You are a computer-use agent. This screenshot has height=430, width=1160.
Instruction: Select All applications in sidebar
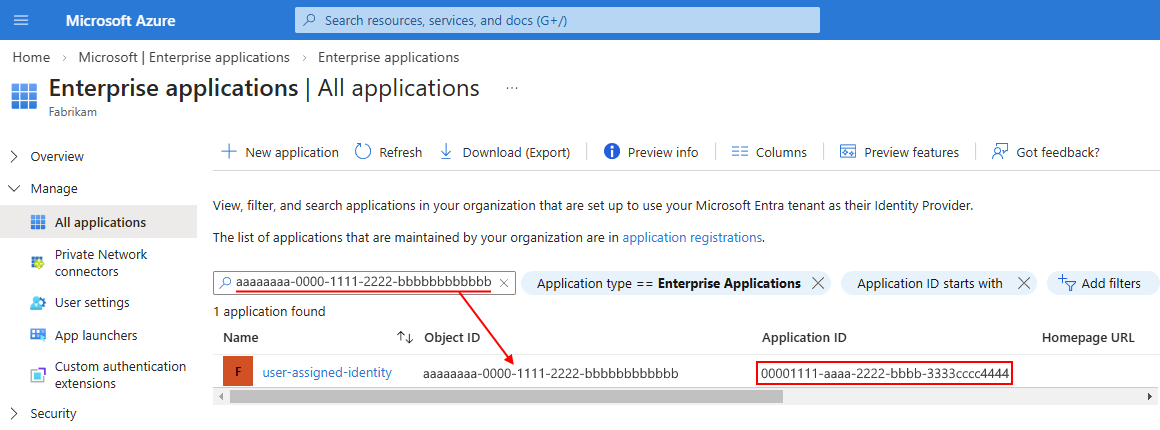click(98, 222)
